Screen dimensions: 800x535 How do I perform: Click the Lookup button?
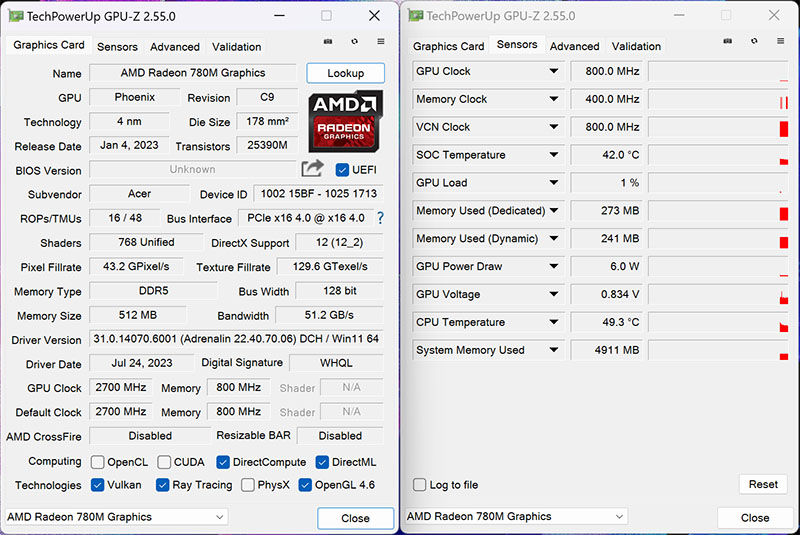coord(345,73)
